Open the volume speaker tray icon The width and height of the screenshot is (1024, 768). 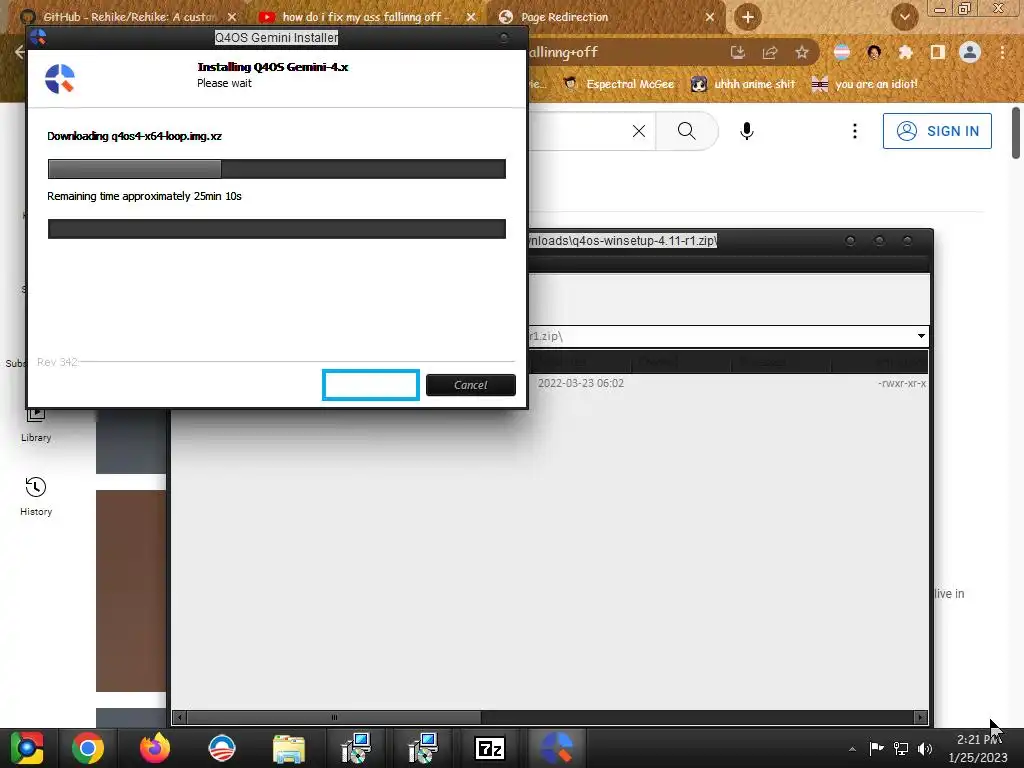[x=925, y=748]
